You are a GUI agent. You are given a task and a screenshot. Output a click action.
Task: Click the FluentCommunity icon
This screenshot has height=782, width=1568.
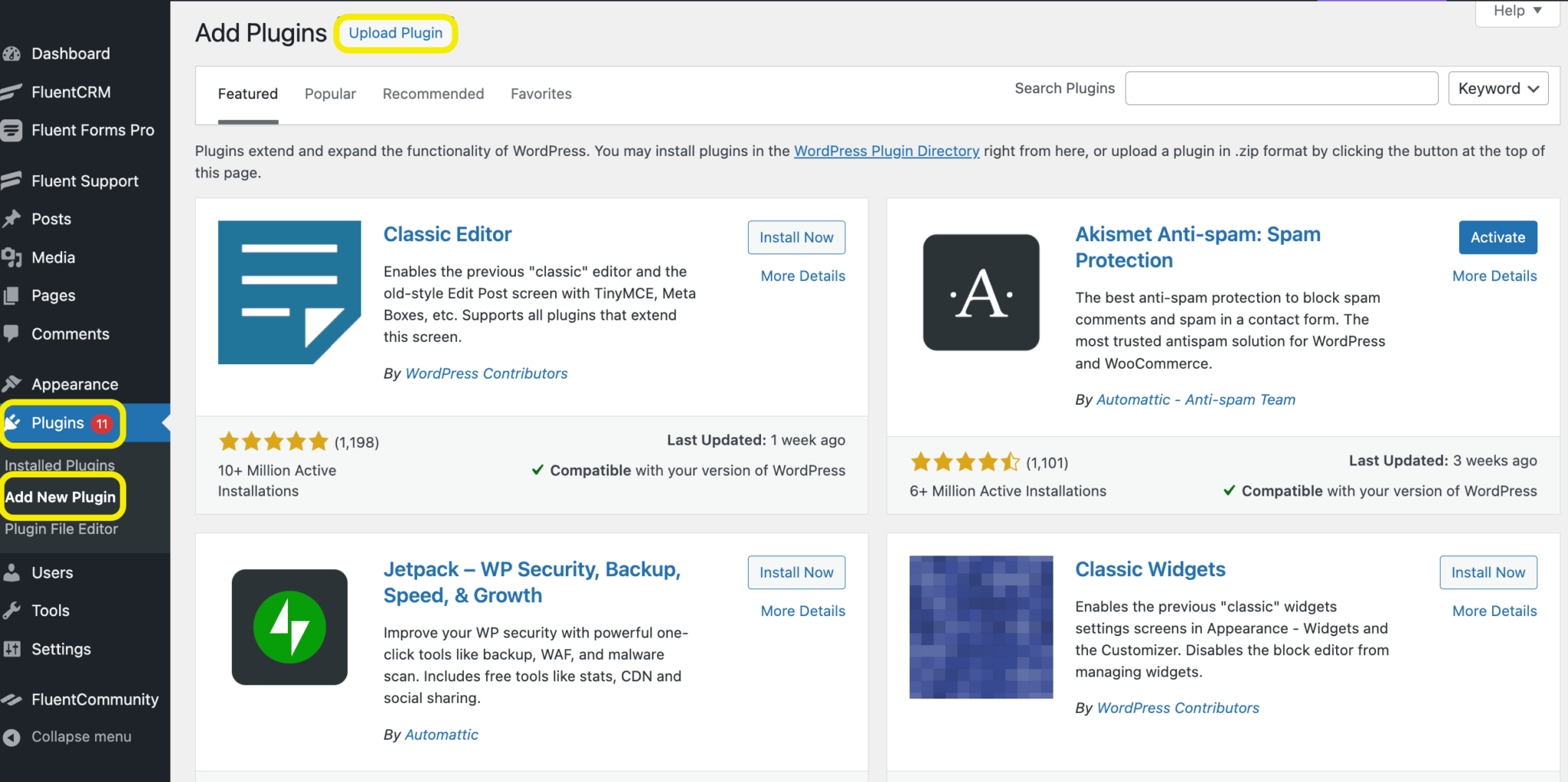pos(11,699)
